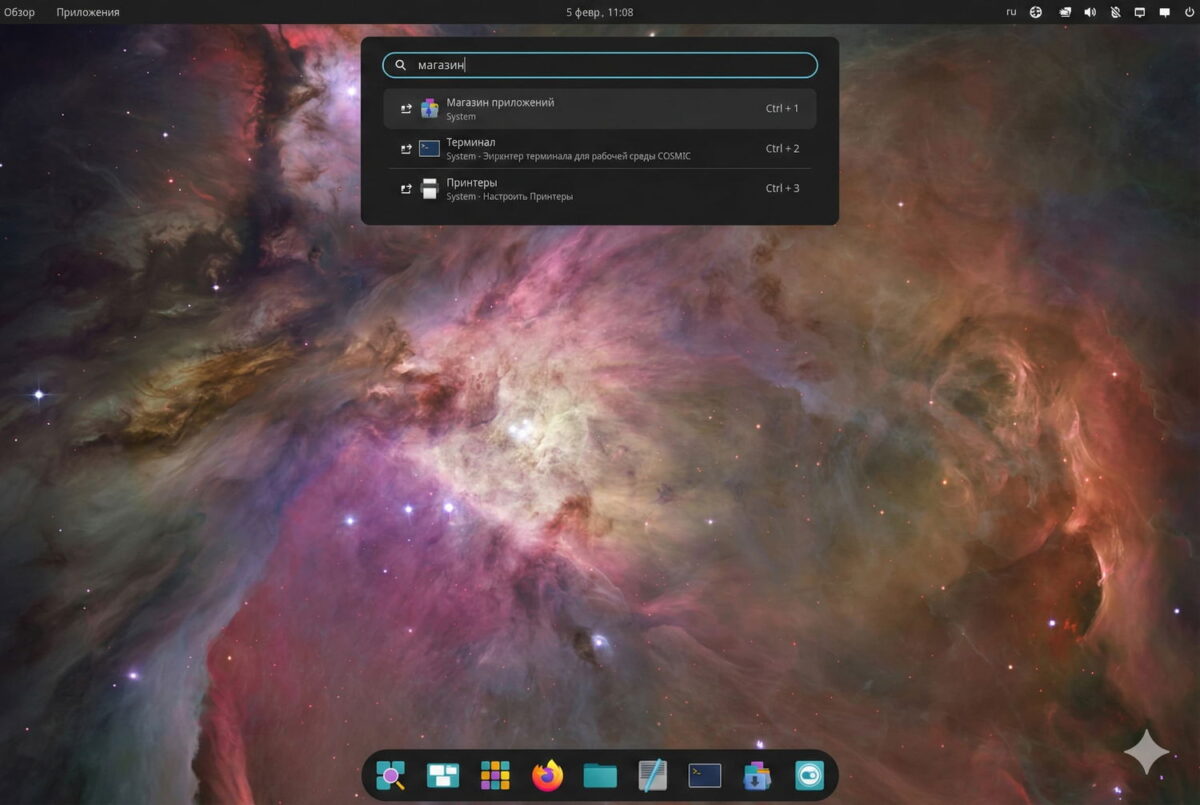Click the sparkle icon at bottom right
1200x805 pixels.
pos(1148,752)
